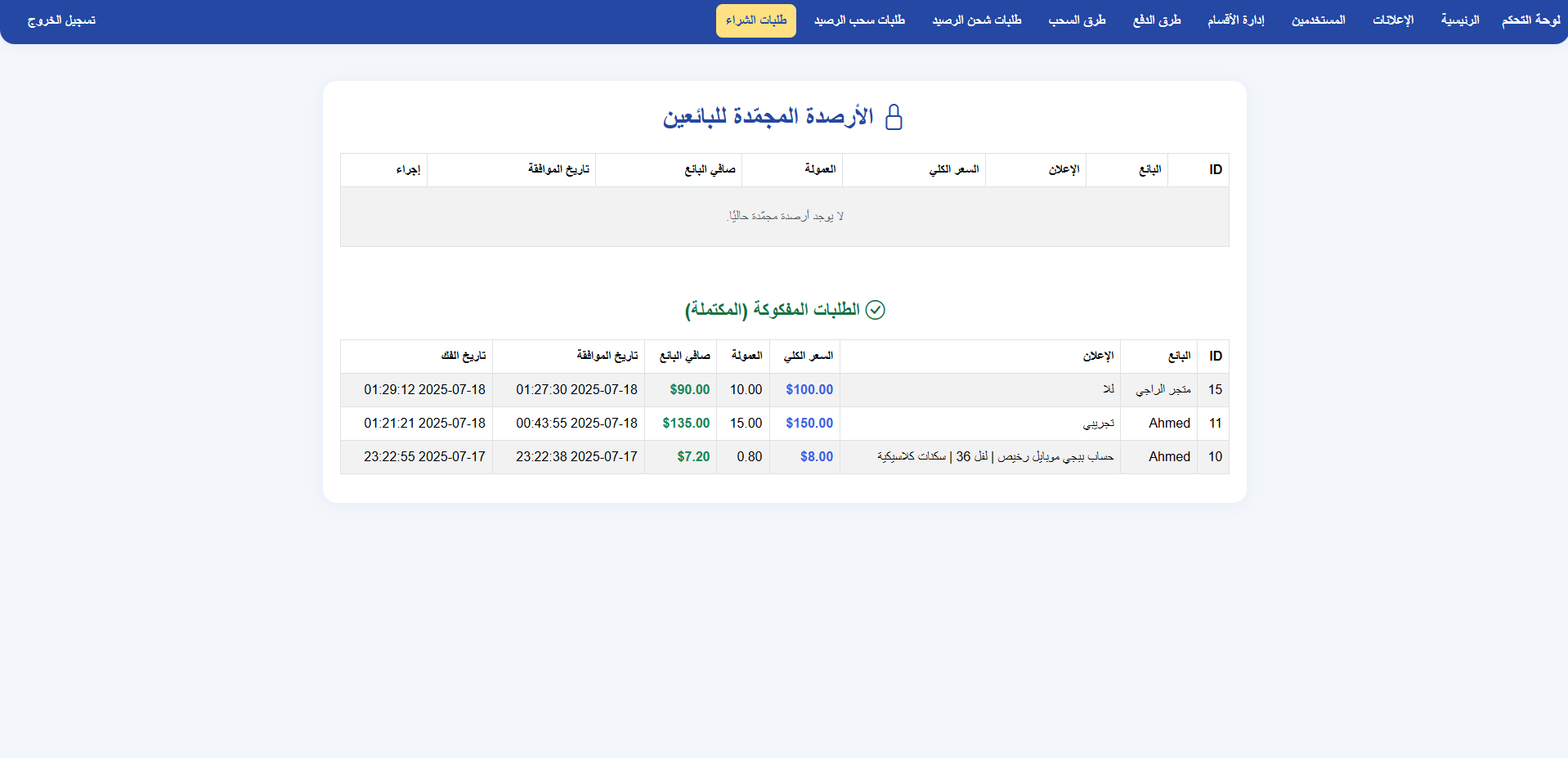Screen dimensions: 1568x758
Task: Click the $100.00 price link for order 15
Action: [808, 390]
